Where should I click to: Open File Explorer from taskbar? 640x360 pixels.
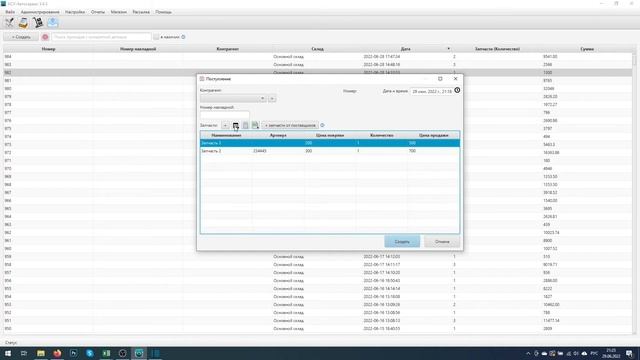tap(41, 353)
